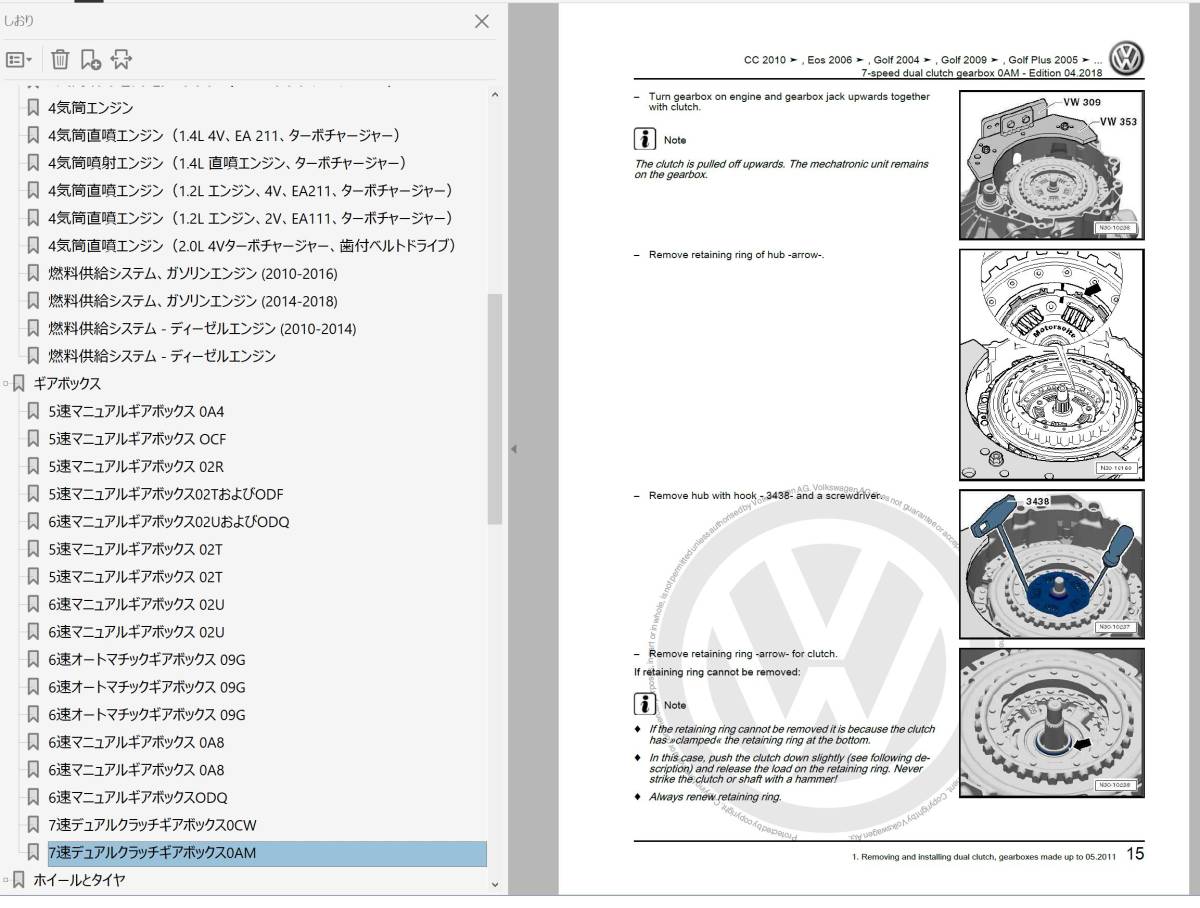Open the 5速マニュアルギアボックス OCF bookmark
This screenshot has height=908, width=1200.
(137, 439)
